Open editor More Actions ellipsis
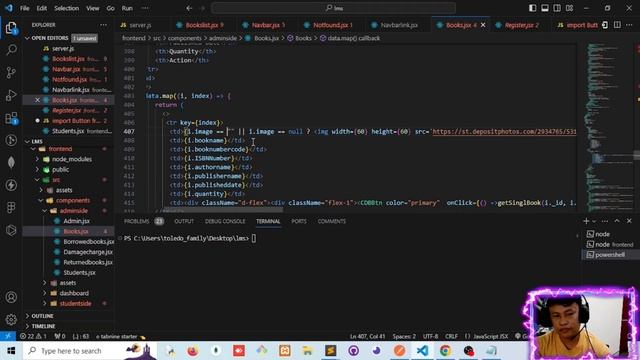 pos(629,25)
